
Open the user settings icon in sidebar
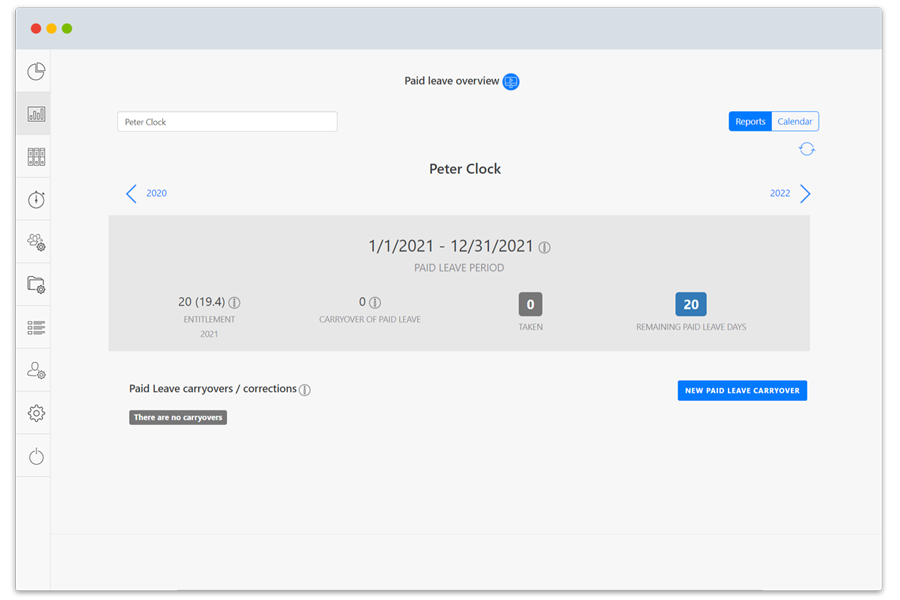tap(36, 370)
